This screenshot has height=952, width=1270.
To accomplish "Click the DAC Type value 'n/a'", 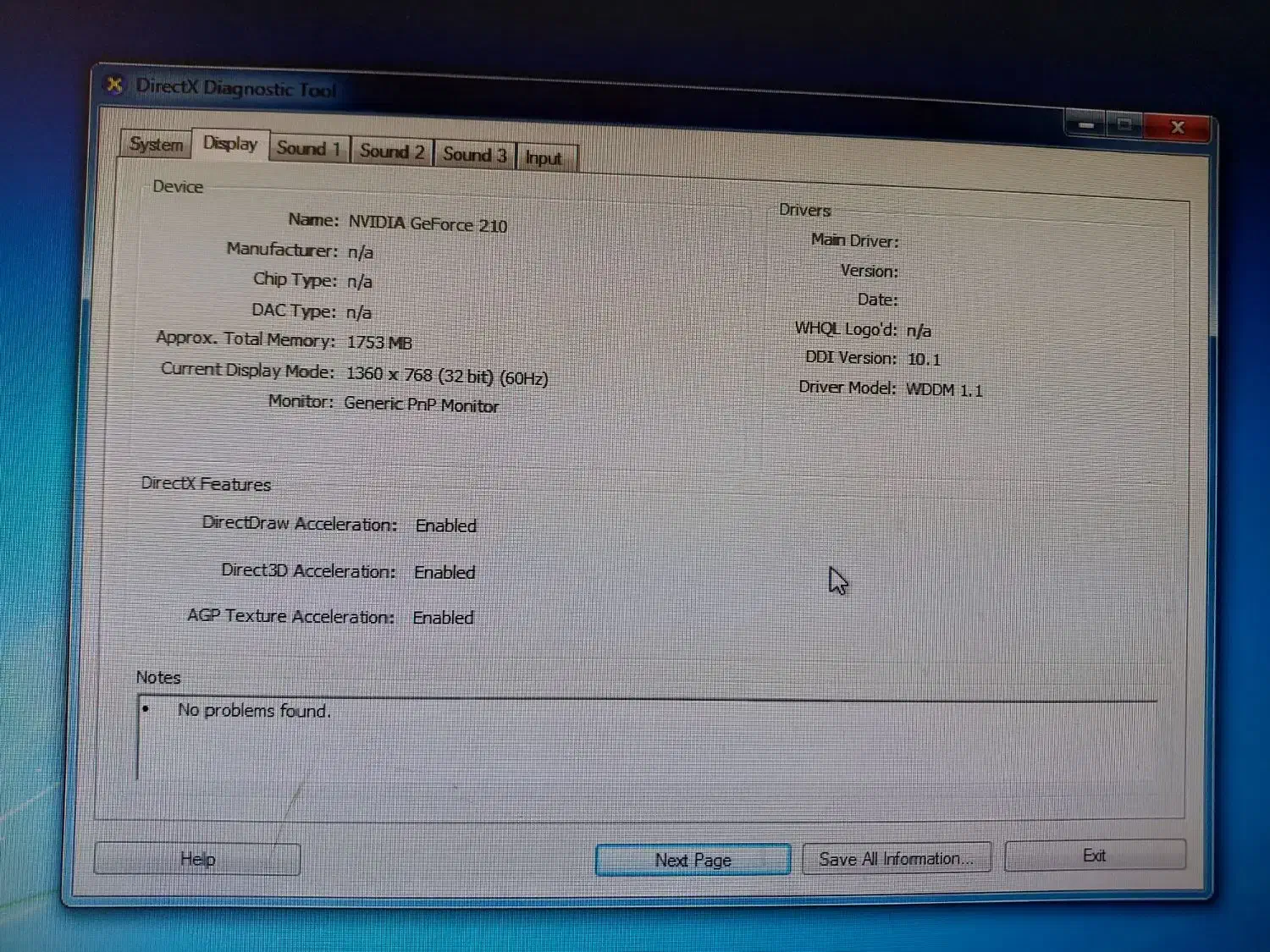I will pyautogui.click(x=358, y=312).
